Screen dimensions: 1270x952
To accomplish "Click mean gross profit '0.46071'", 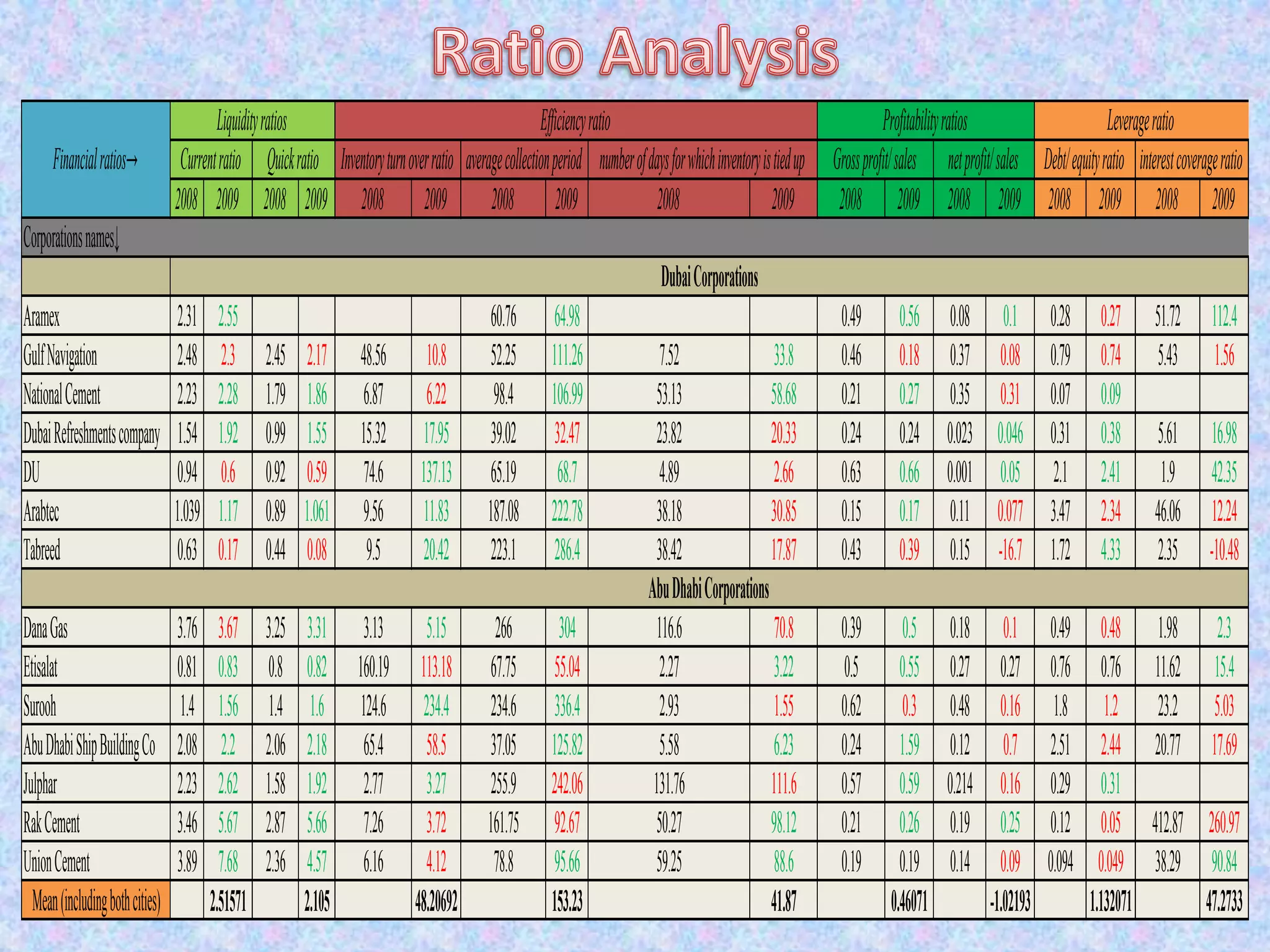I will tap(909, 901).
